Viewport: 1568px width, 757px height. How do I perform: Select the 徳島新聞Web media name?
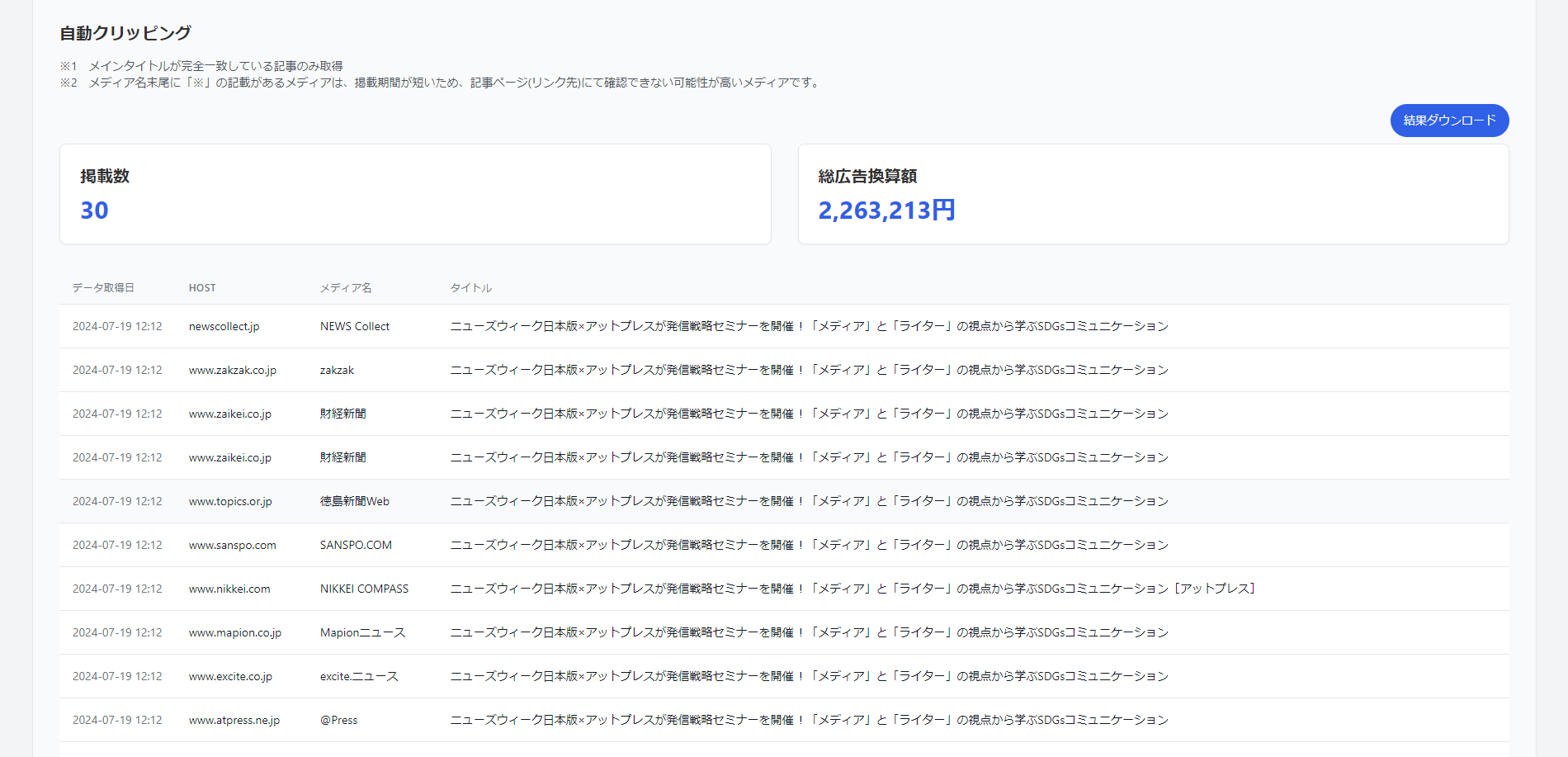click(x=355, y=501)
